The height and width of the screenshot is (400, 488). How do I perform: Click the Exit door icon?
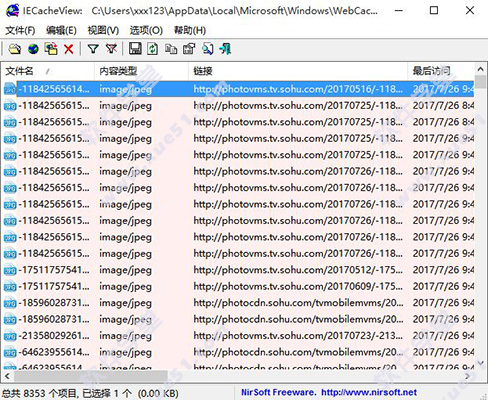click(225, 49)
